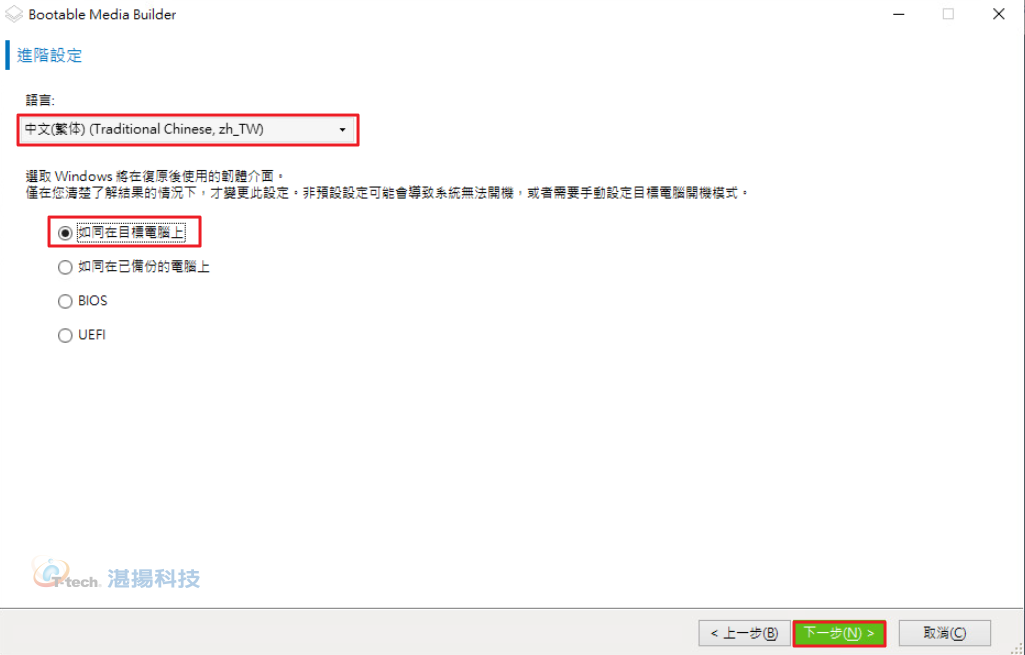Click the language selector's dropdown arrow
The height and width of the screenshot is (655, 1025).
coord(342,130)
